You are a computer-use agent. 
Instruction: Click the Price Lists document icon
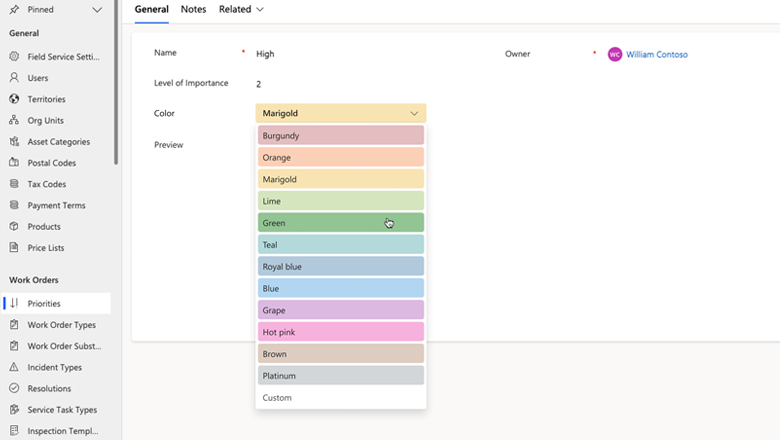[14, 248]
